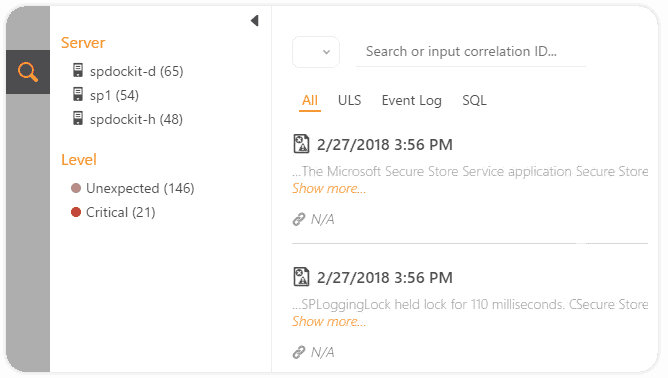The height and width of the screenshot is (378, 668).
Task: Click the correlation link icon of SPLoggingLock entry
Action: (299, 352)
